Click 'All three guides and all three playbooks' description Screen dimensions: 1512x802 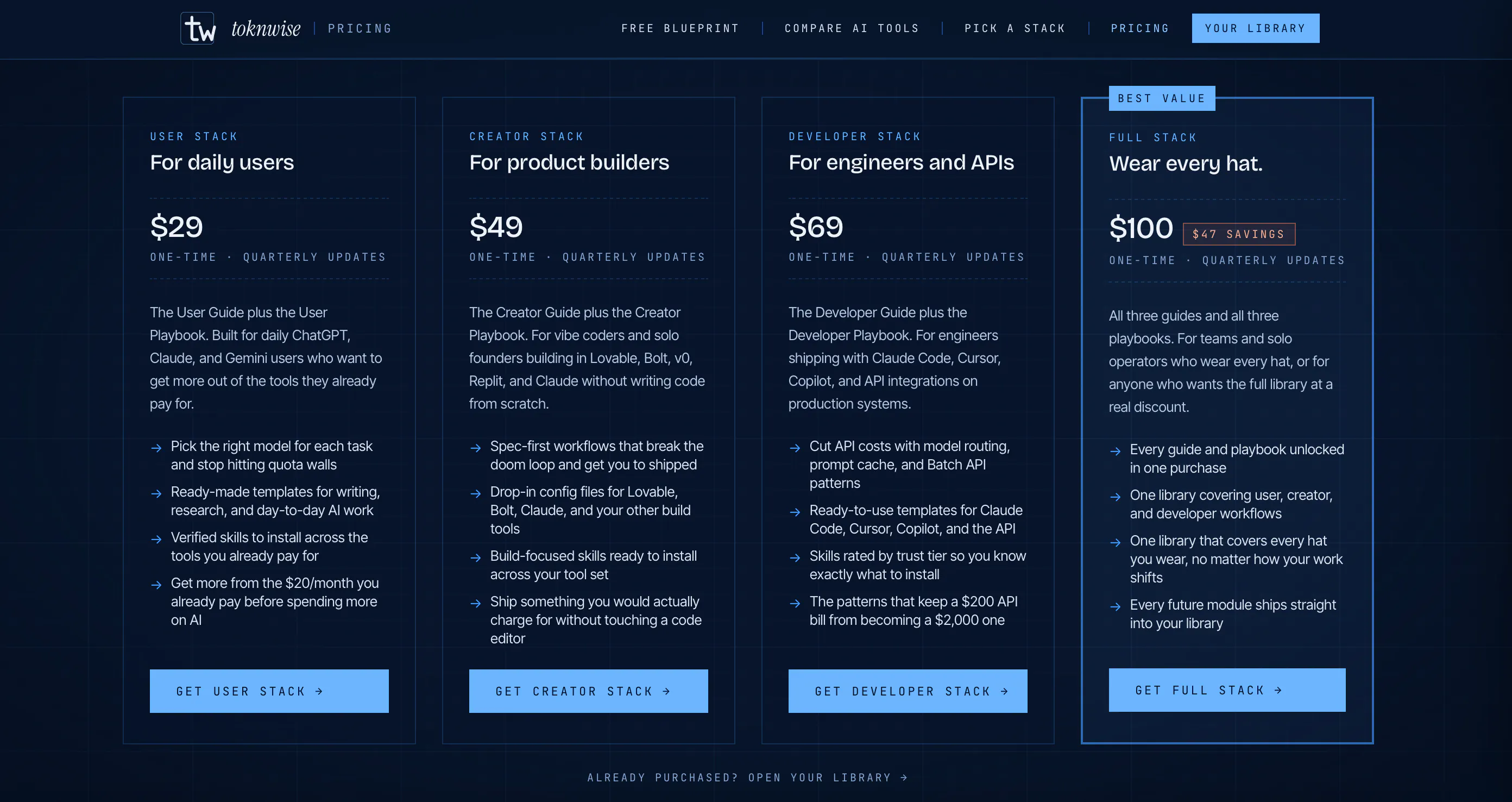click(1221, 361)
